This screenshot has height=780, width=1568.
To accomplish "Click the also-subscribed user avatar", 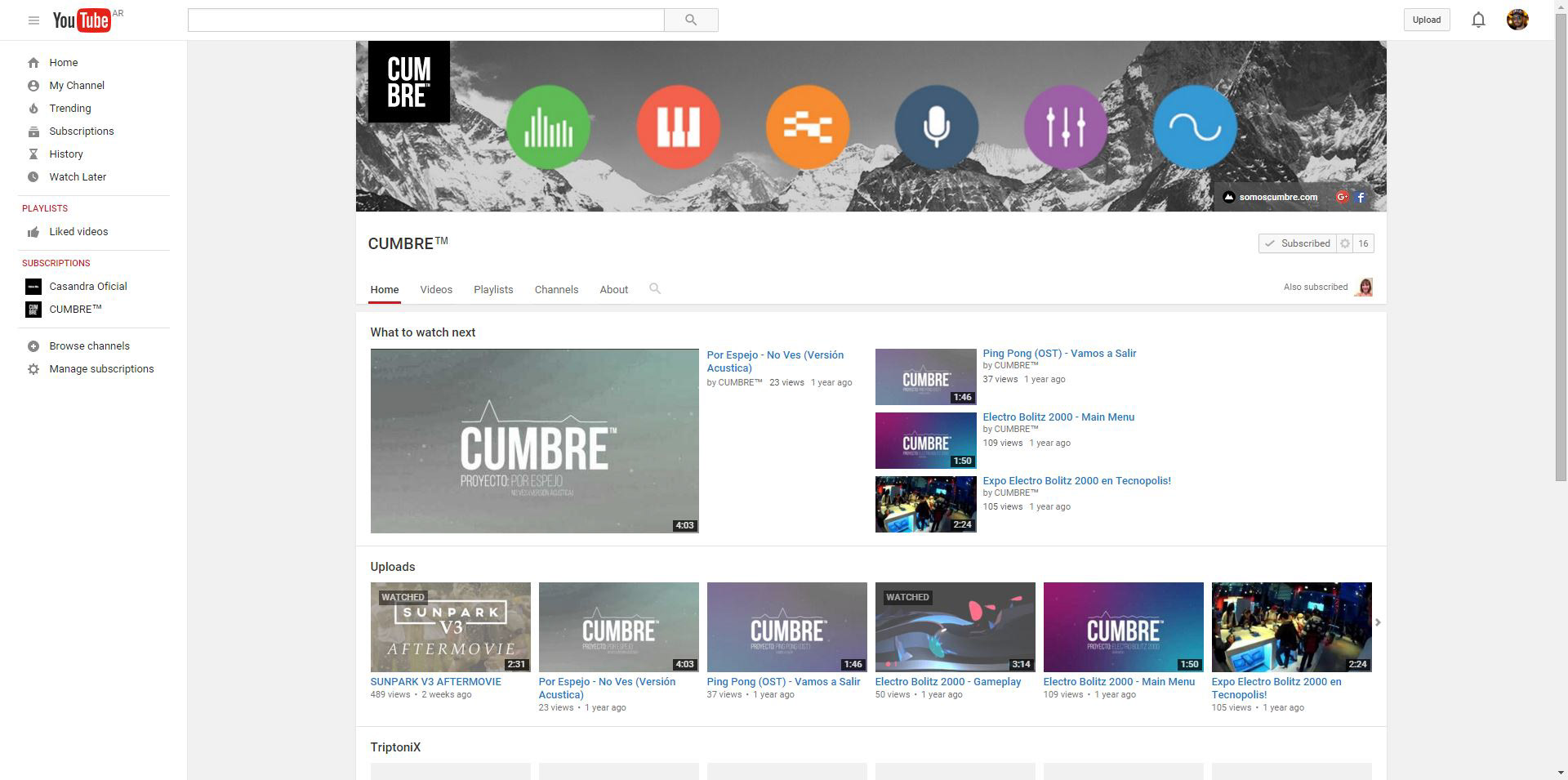I will 1364,287.
